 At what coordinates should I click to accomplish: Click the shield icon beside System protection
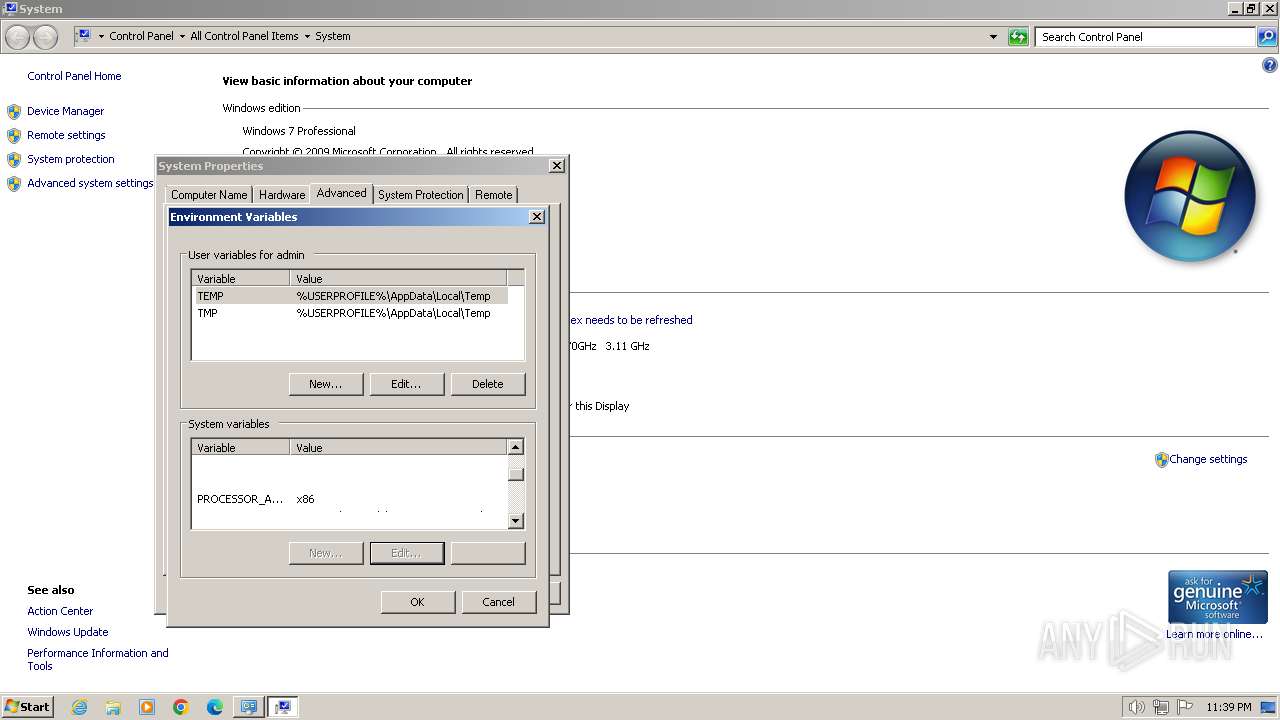pyautogui.click(x=14, y=159)
